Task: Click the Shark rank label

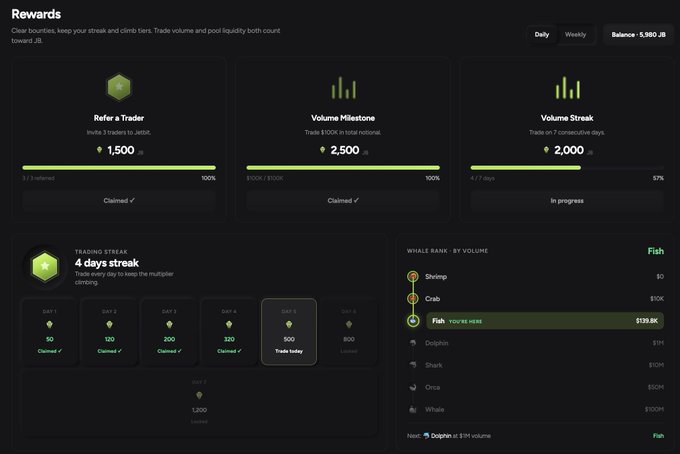Action: (x=434, y=365)
